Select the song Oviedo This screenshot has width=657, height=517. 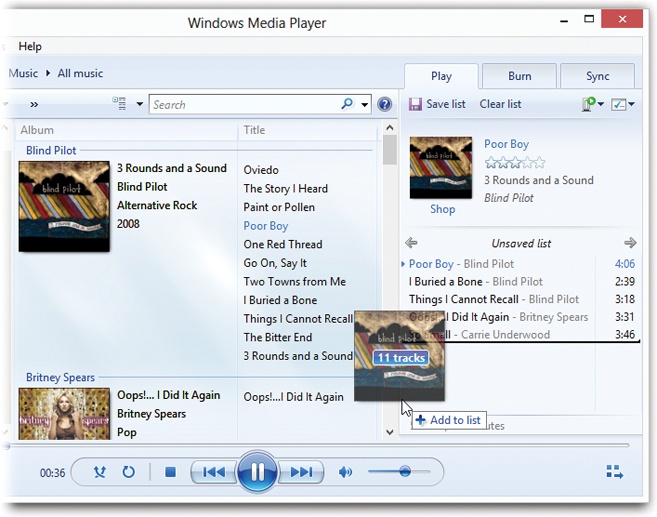[261, 170]
